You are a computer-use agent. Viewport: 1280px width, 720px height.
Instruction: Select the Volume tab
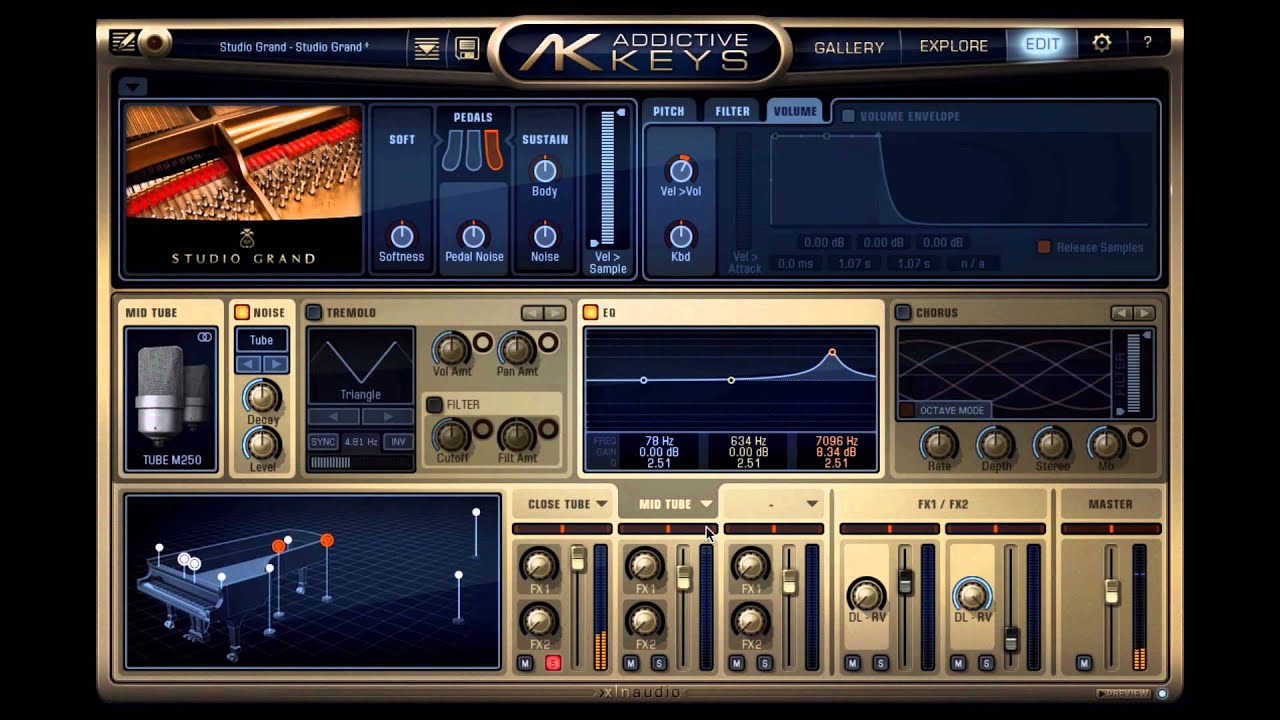coord(795,111)
